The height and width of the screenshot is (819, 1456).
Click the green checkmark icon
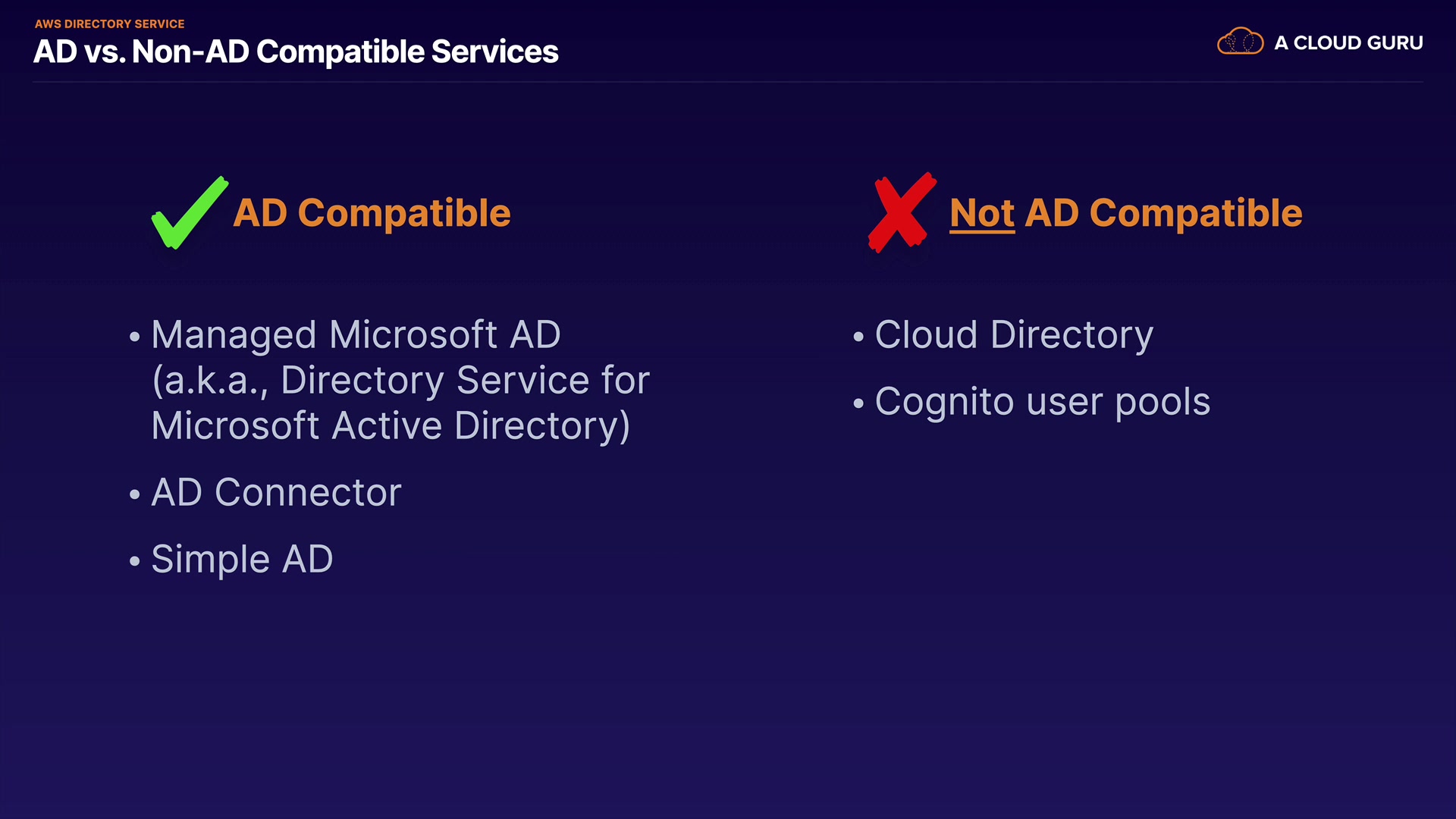[x=188, y=214]
